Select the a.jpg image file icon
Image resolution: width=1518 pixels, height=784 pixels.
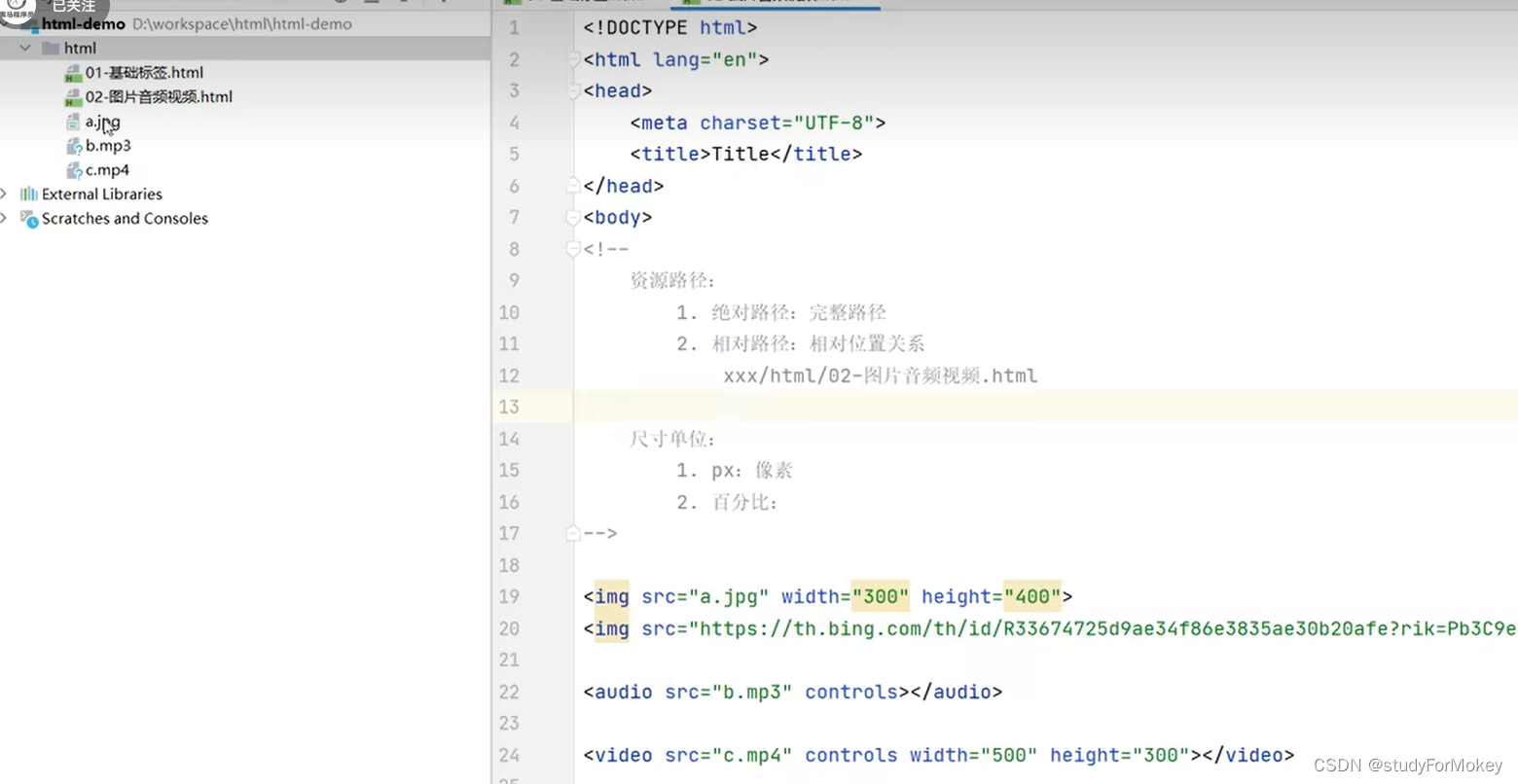click(74, 121)
